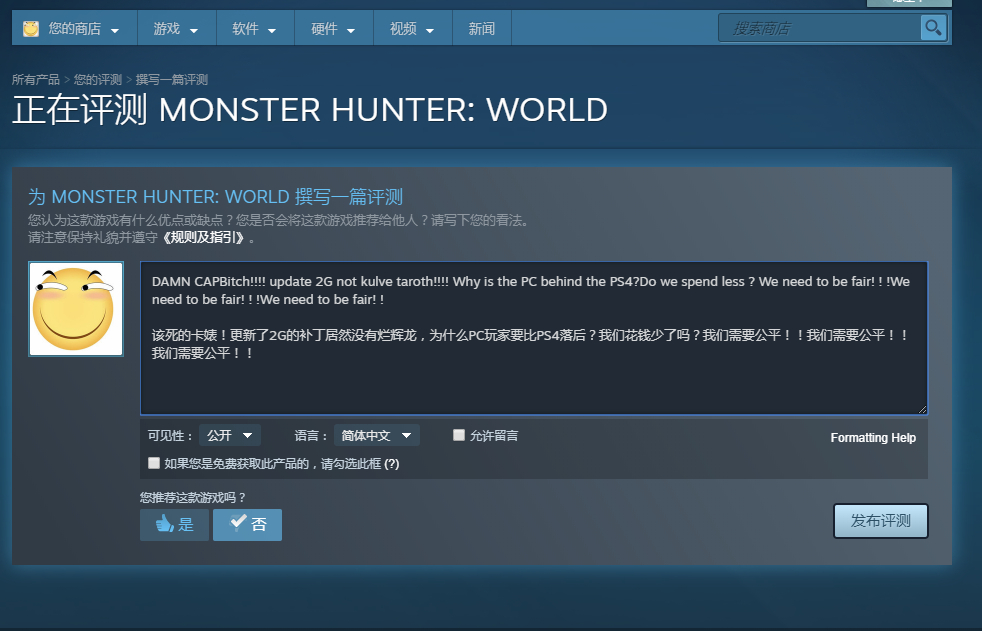Expand the 您的商店 menu
Screen dimensions: 982x631
(75, 29)
